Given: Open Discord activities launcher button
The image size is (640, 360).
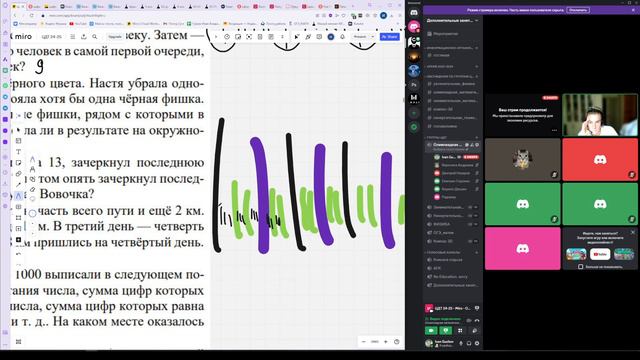Looking at the screenshot, I should pyautogui.click(x=460, y=331).
